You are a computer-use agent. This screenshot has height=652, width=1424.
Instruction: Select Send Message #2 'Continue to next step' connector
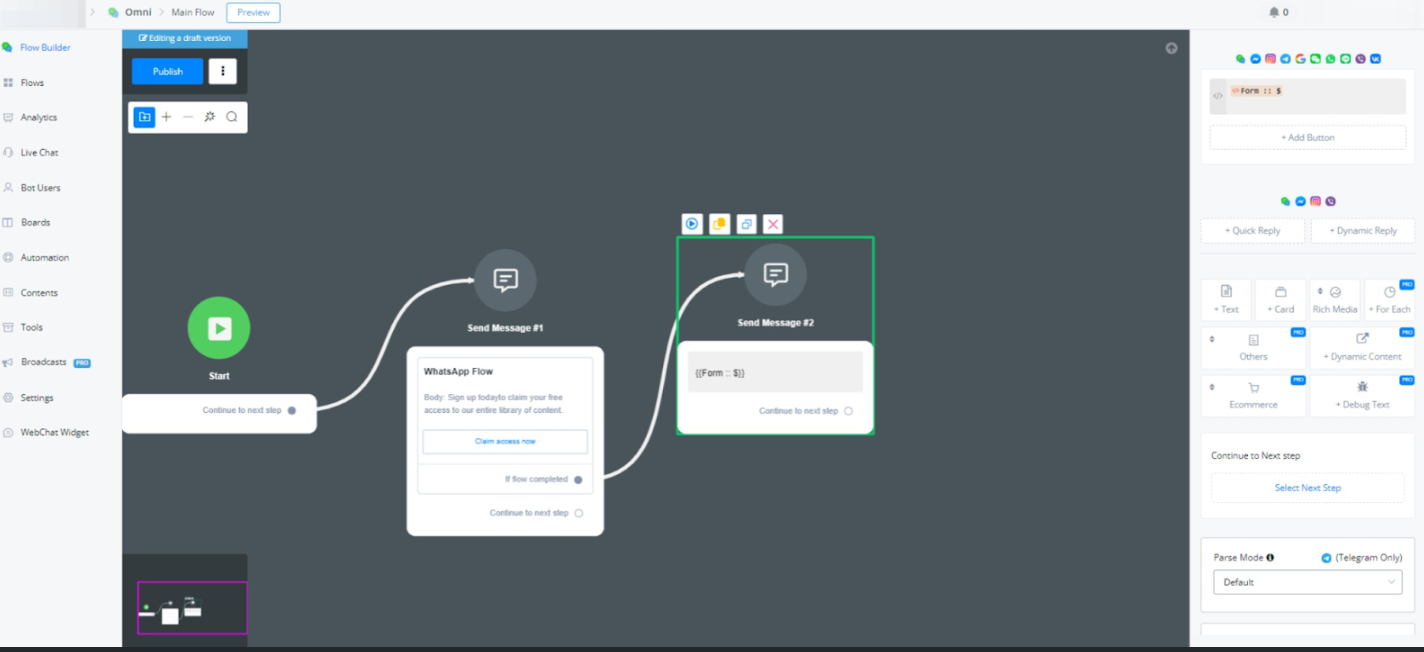coord(848,411)
